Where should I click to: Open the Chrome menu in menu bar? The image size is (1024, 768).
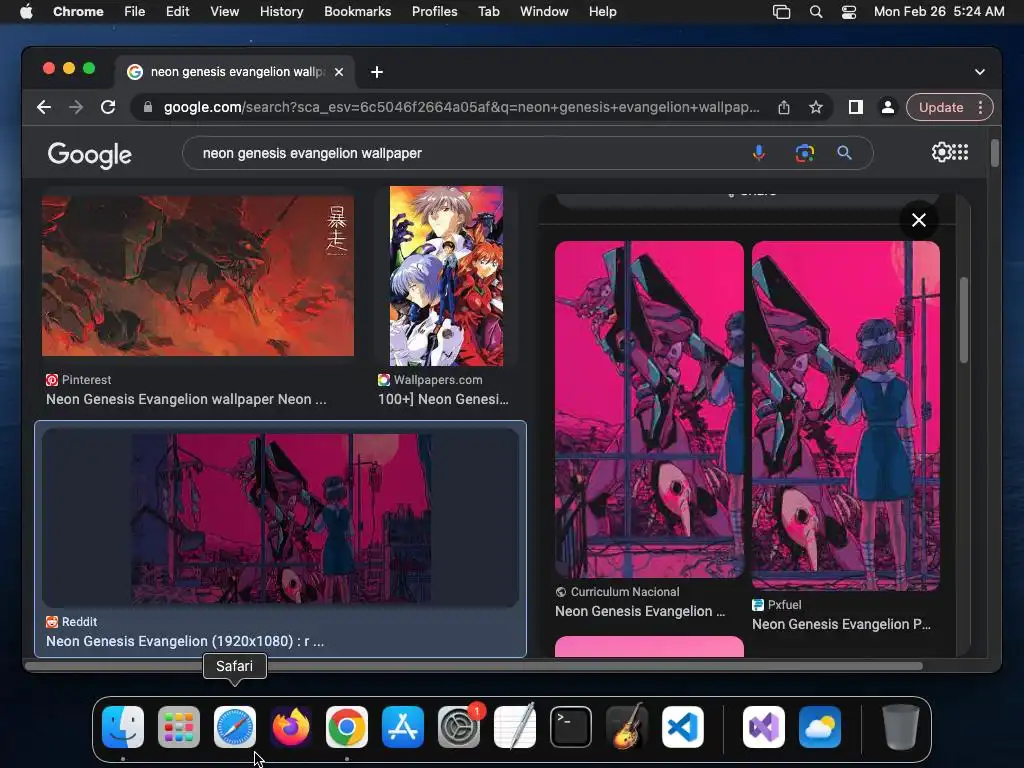pos(78,12)
